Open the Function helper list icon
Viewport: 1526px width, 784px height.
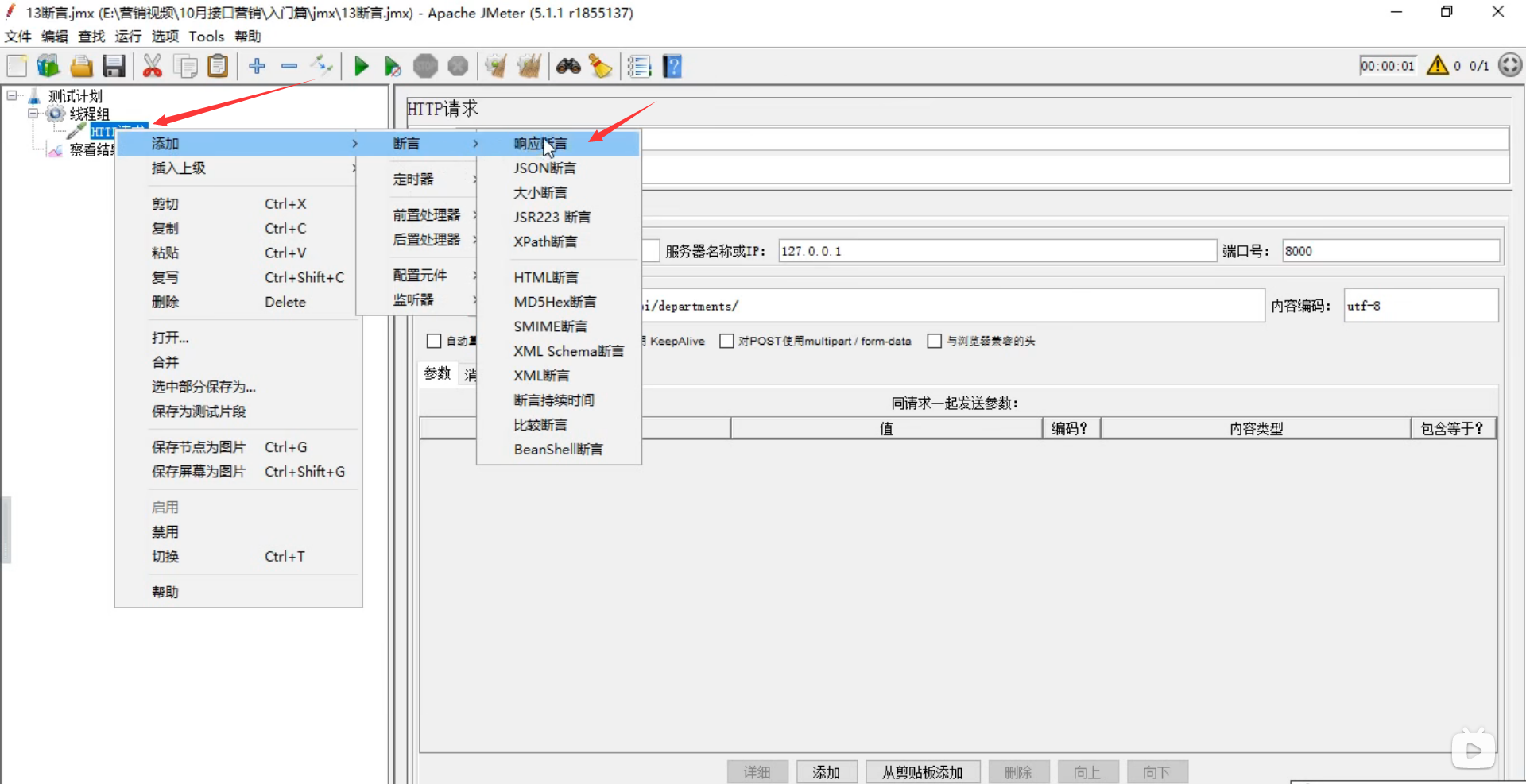tap(639, 66)
